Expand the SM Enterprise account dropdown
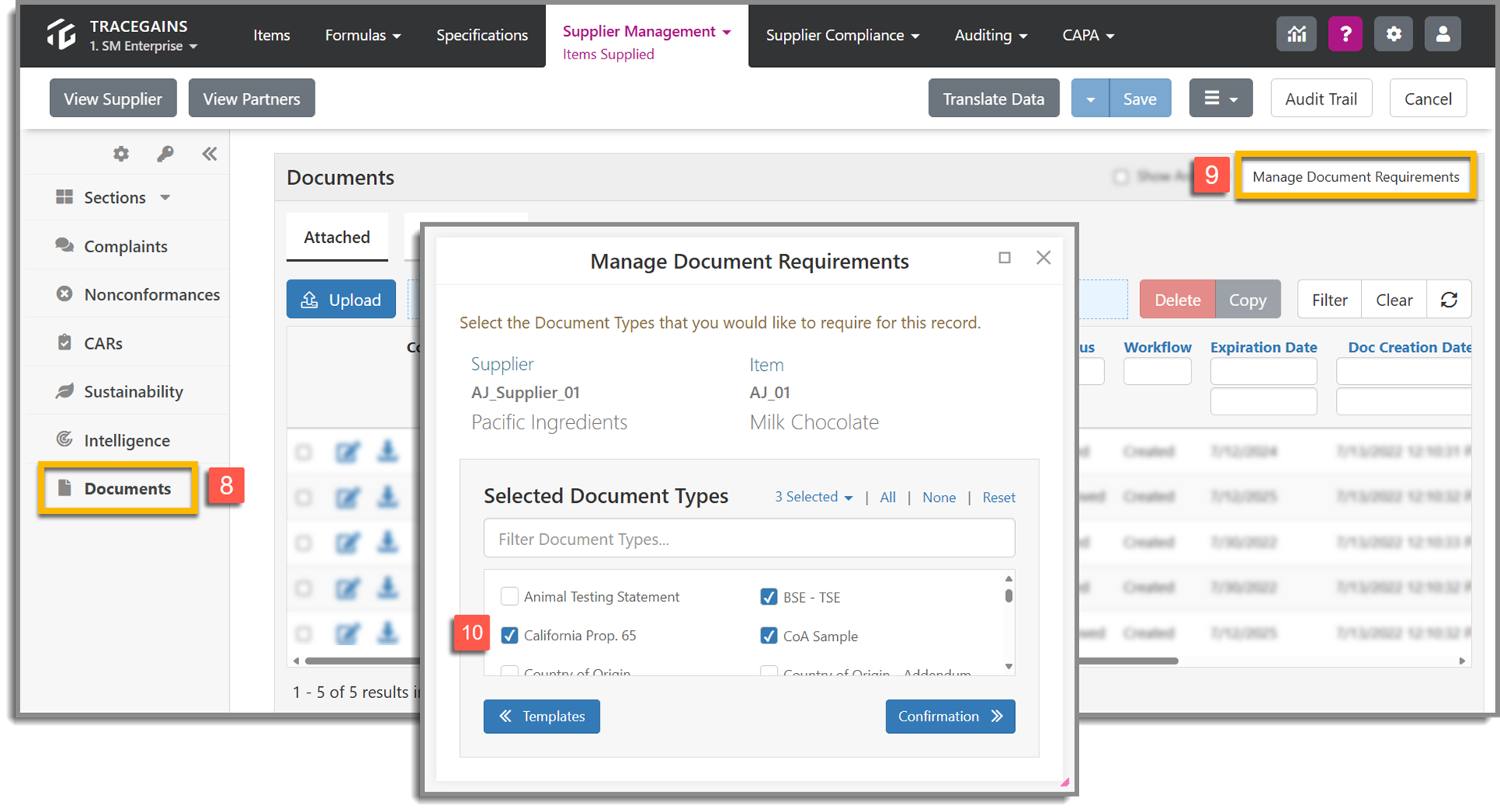Image resolution: width=1500 pixels, height=812 pixels. coord(144,46)
